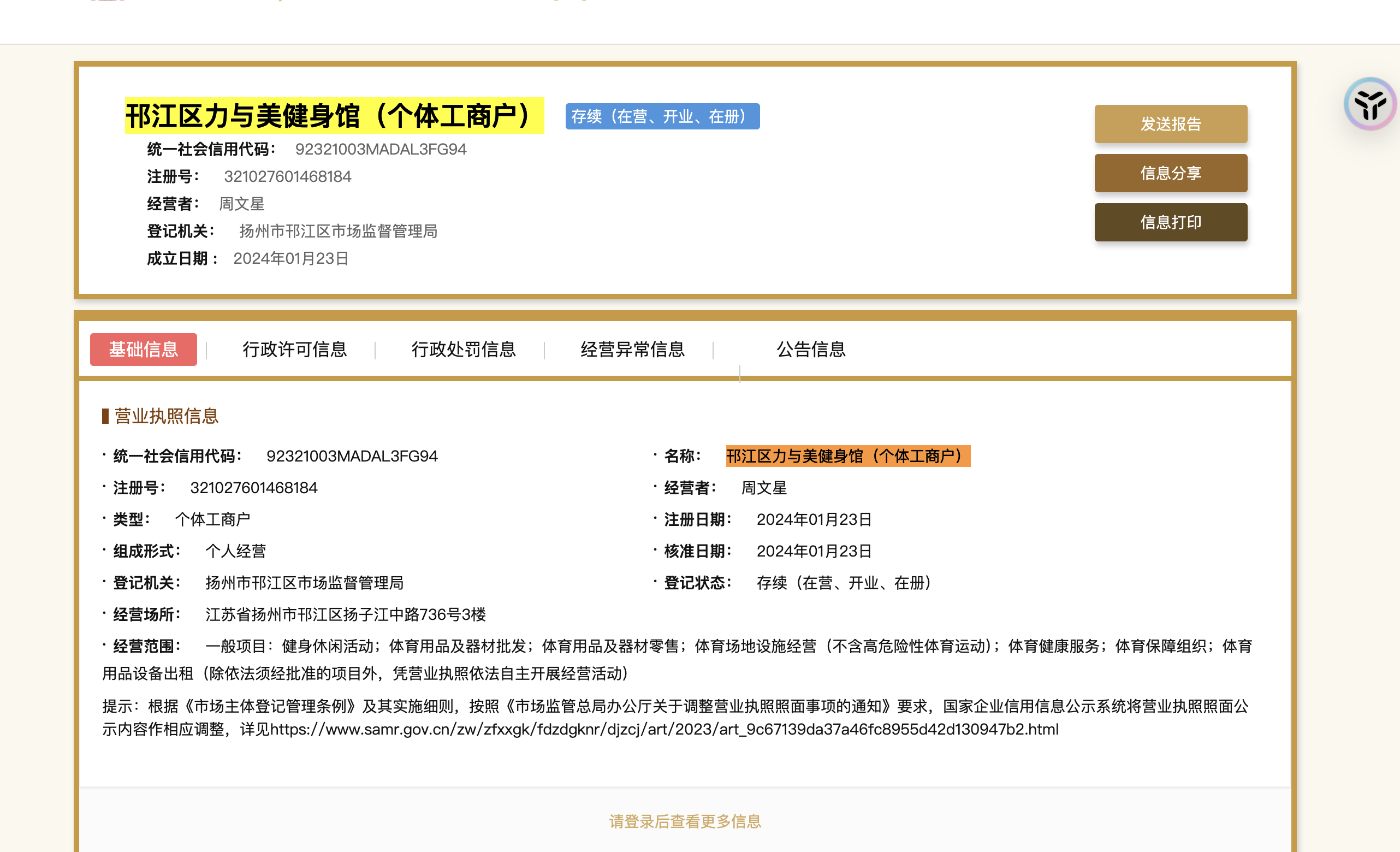Open the 经营异常信息 tab
The image size is (1400, 852).
tap(632, 349)
